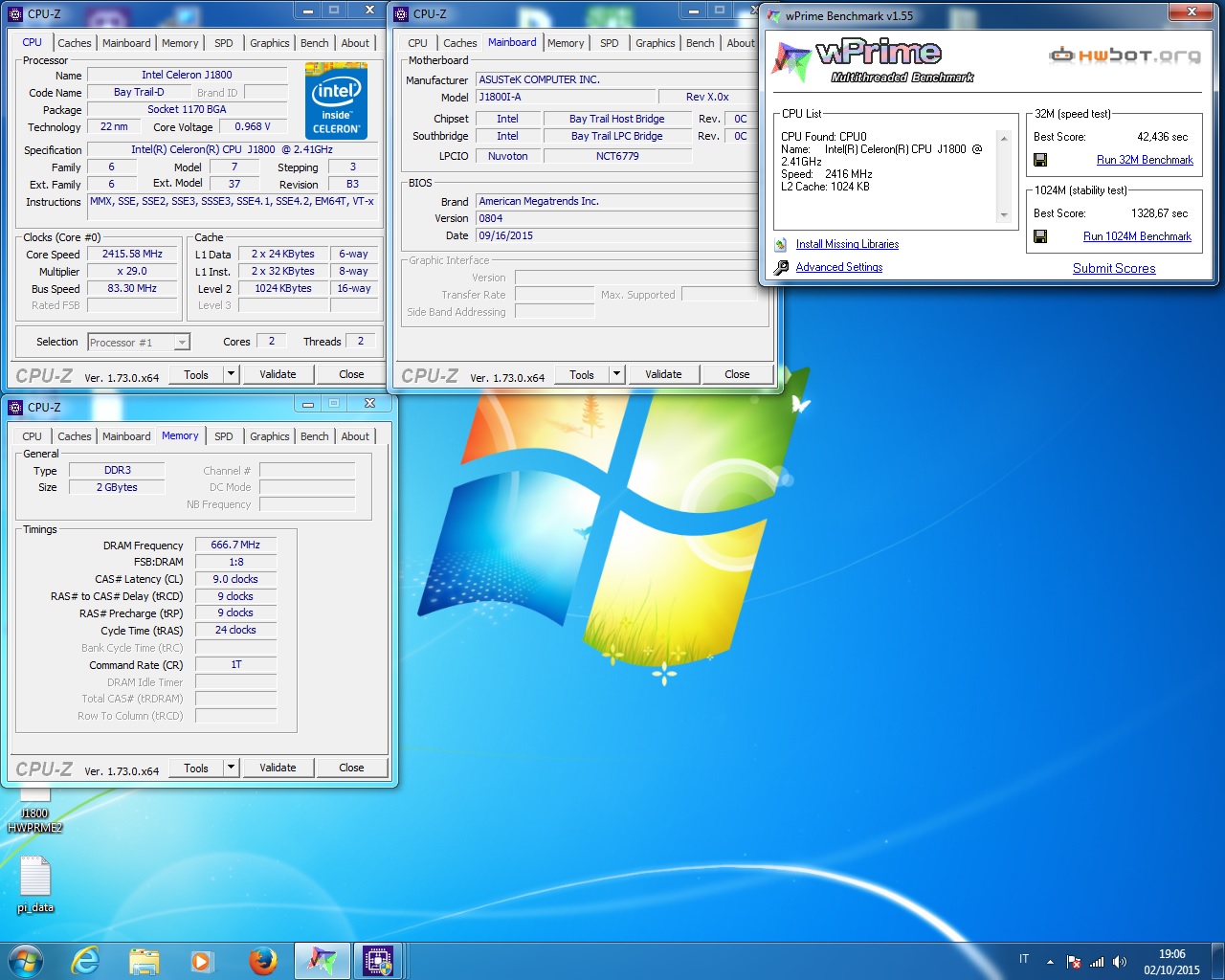This screenshot has height=980, width=1225.
Task: Click the DRAM Frequency value 666.7 MHz
Action: pyautogui.click(x=235, y=545)
